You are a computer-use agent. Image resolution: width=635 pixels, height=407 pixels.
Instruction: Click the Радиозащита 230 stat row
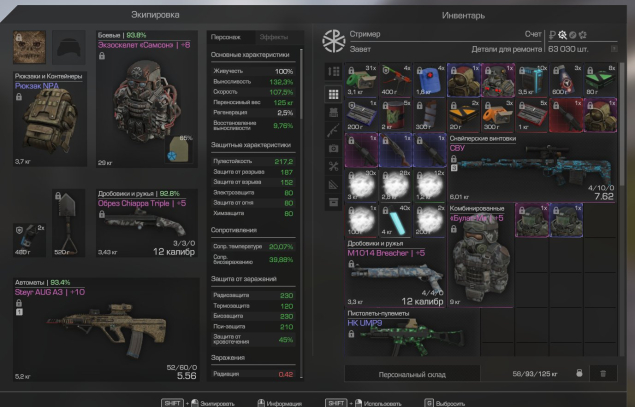tap(253, 295)
